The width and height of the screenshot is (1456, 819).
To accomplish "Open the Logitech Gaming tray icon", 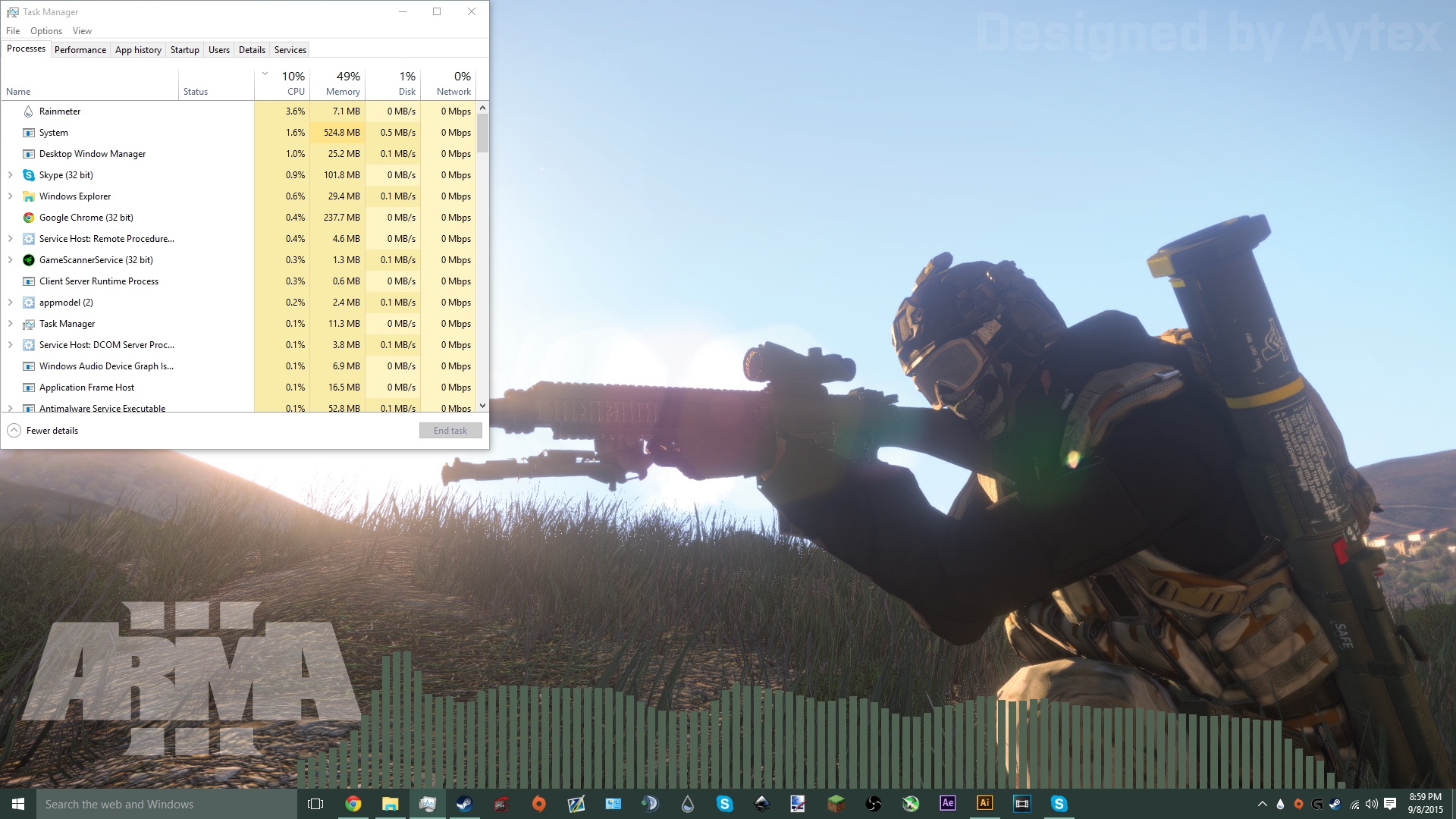I will [1317, 805].
